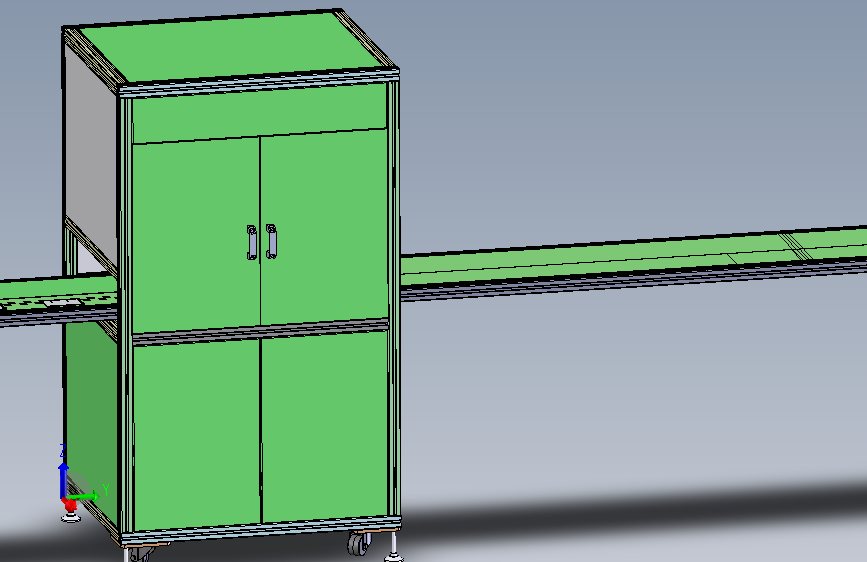The image size is (867, 562).
Task: Select the upper right cabinet door face
Action: [x=324, y=226]
